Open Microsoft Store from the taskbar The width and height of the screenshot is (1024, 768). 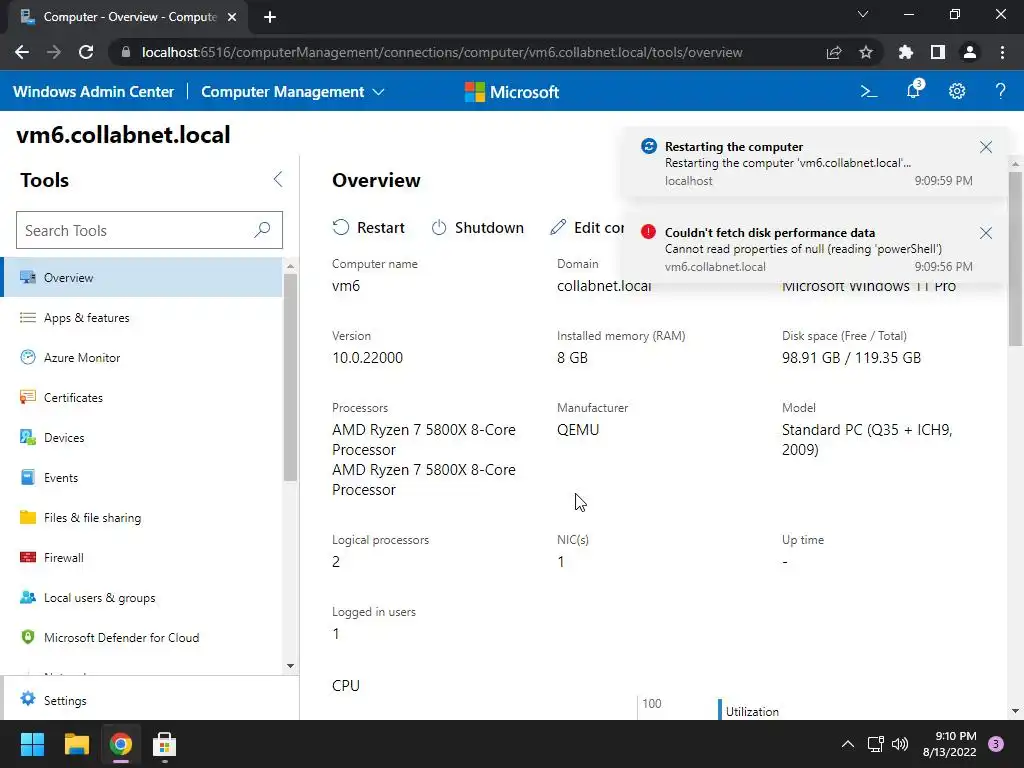click(164, 744)
